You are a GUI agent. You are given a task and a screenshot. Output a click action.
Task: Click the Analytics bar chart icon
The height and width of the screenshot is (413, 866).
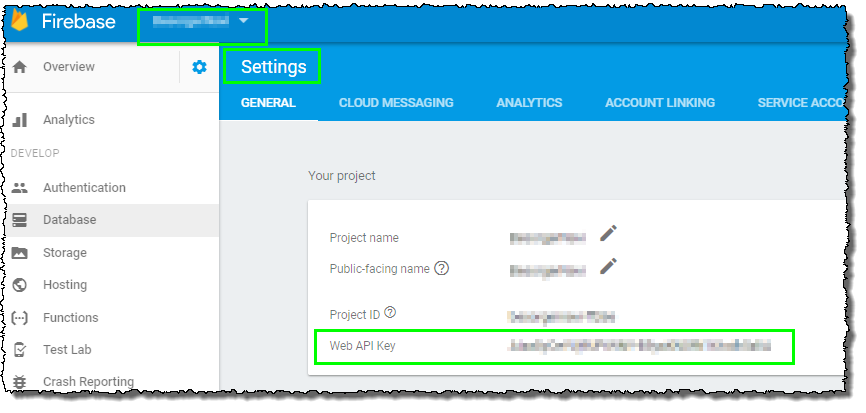(20, 120)
